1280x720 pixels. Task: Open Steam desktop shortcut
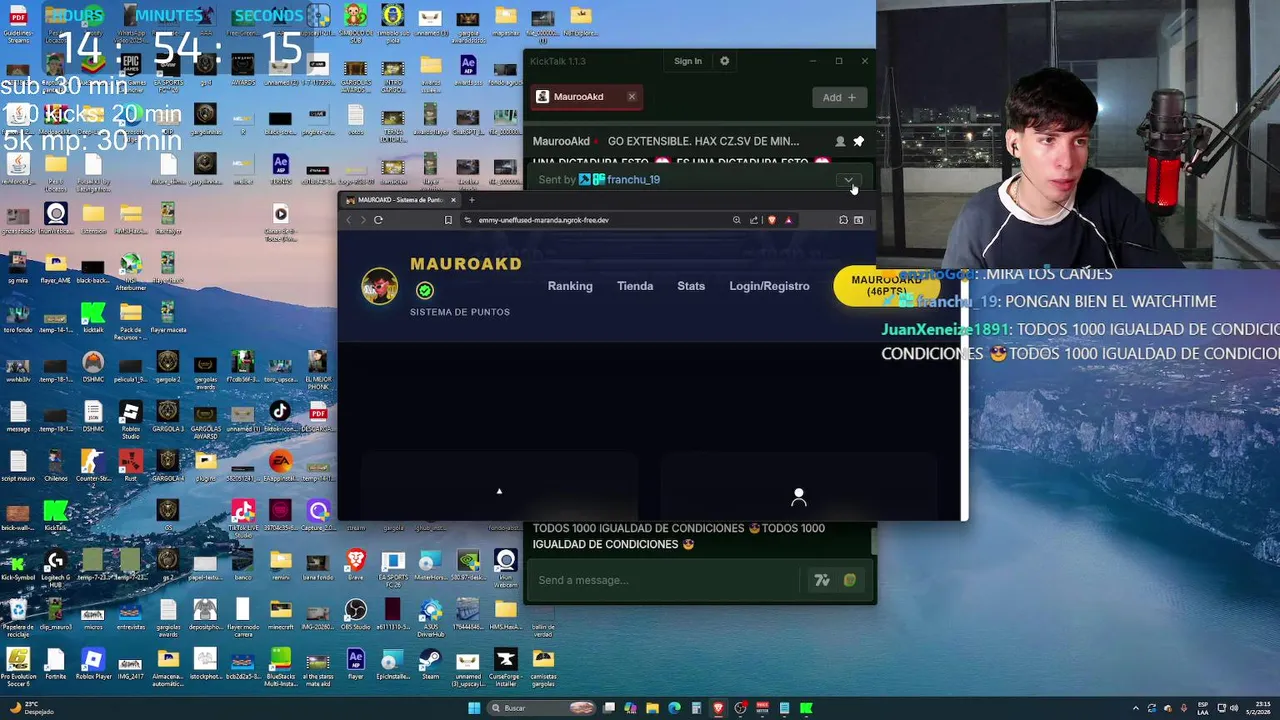[x=430, y=663]
